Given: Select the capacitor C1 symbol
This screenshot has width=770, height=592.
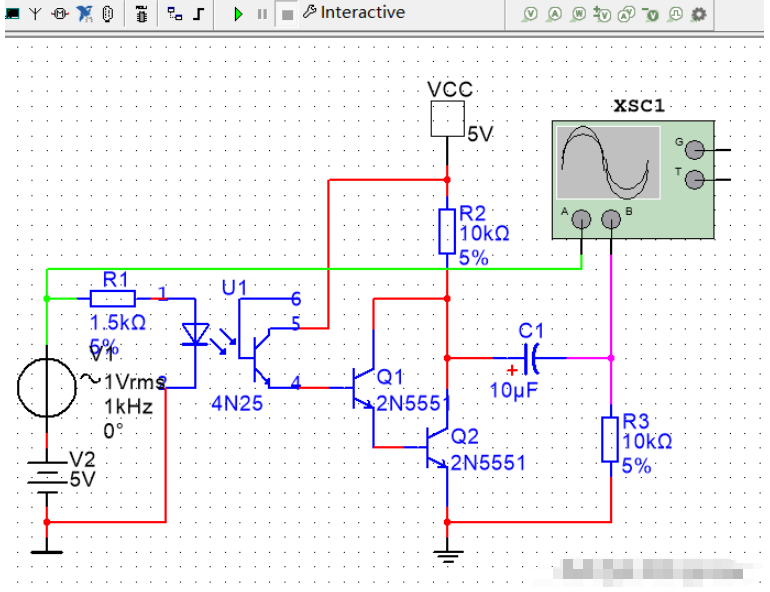Looking at the screenshot, I should (x=530, y=356).
